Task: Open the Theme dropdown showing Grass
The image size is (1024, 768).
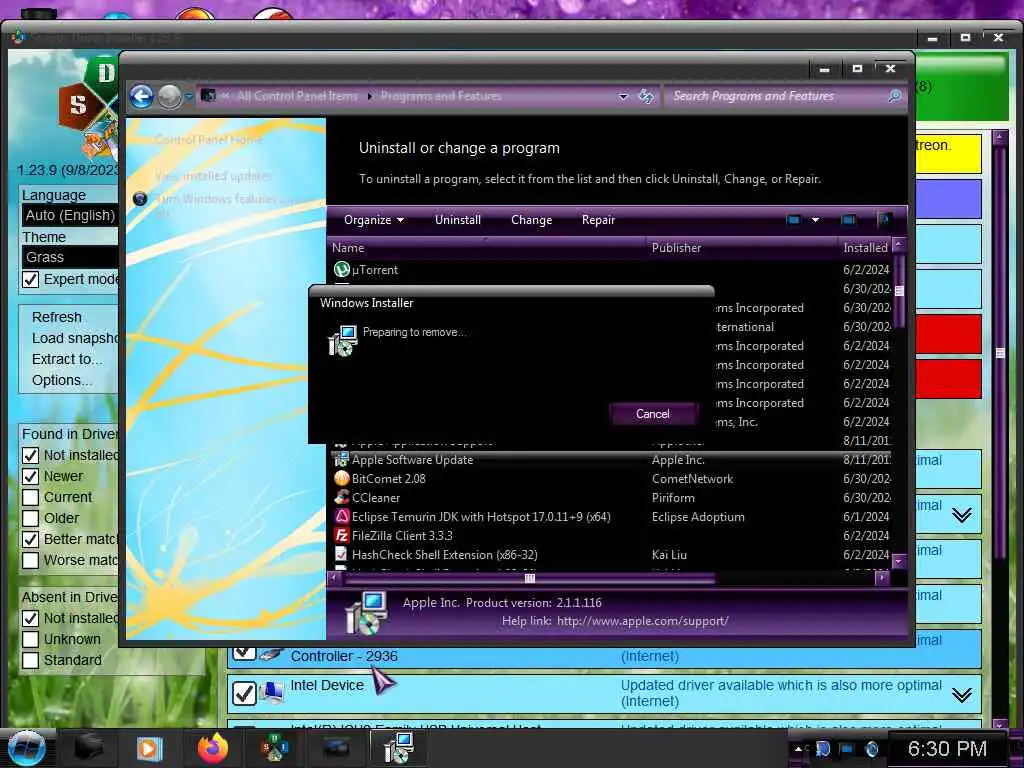Action: click(71, 257)
